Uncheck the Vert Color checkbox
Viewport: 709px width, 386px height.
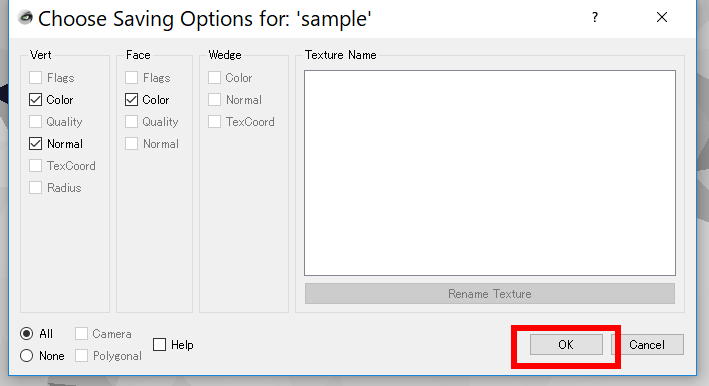click(35, 99)
